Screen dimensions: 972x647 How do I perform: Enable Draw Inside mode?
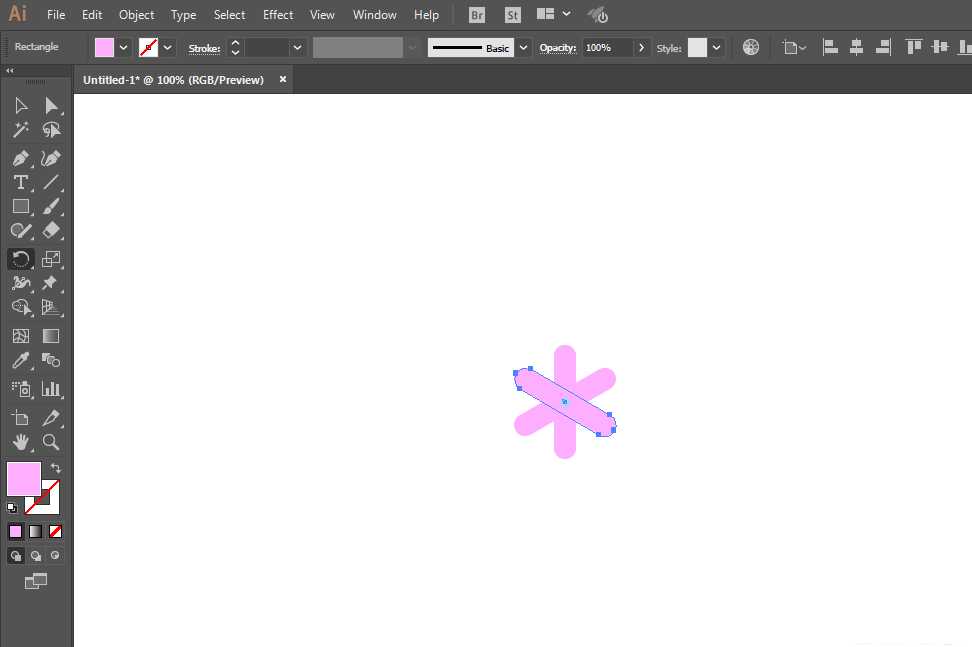click(x=55, y=555)
